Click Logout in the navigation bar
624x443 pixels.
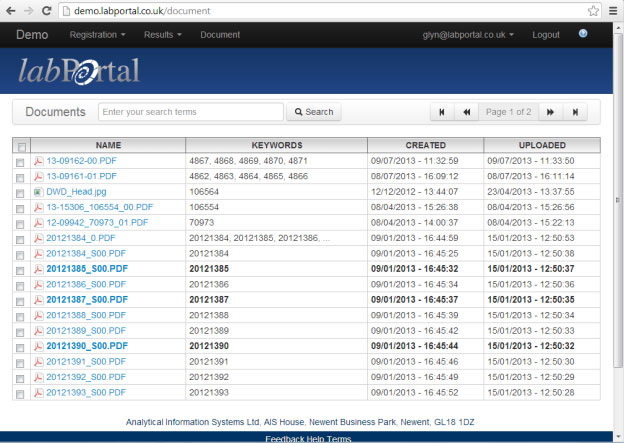pyautogui.click(x=546, y=35)
